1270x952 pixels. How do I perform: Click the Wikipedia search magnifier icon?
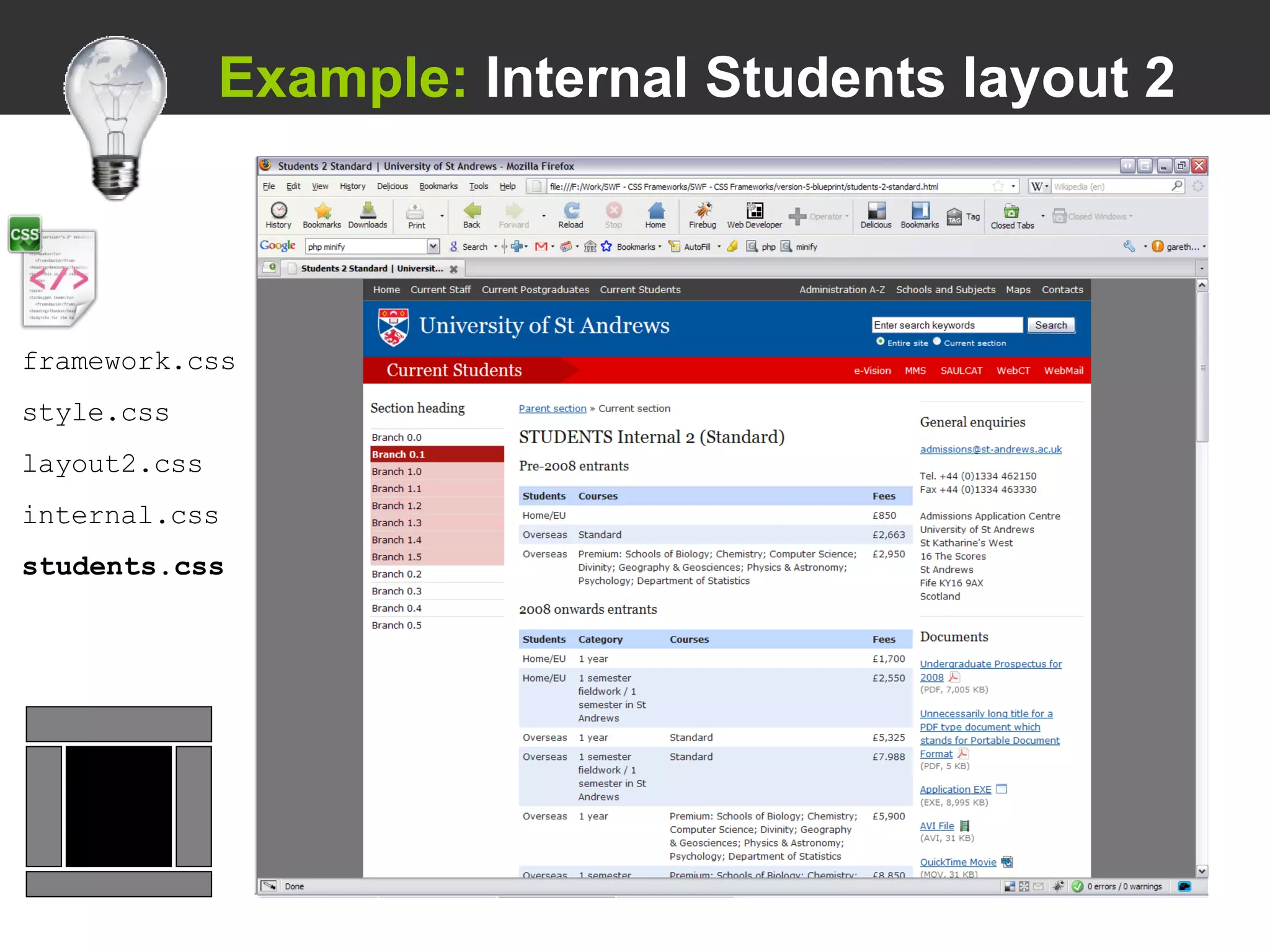1176,186
